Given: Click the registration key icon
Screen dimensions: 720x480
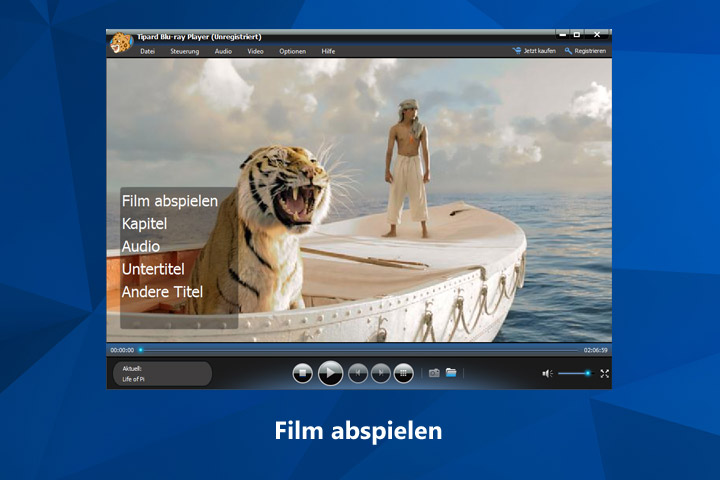Looking at the screenshot, I should coord(568,51).
